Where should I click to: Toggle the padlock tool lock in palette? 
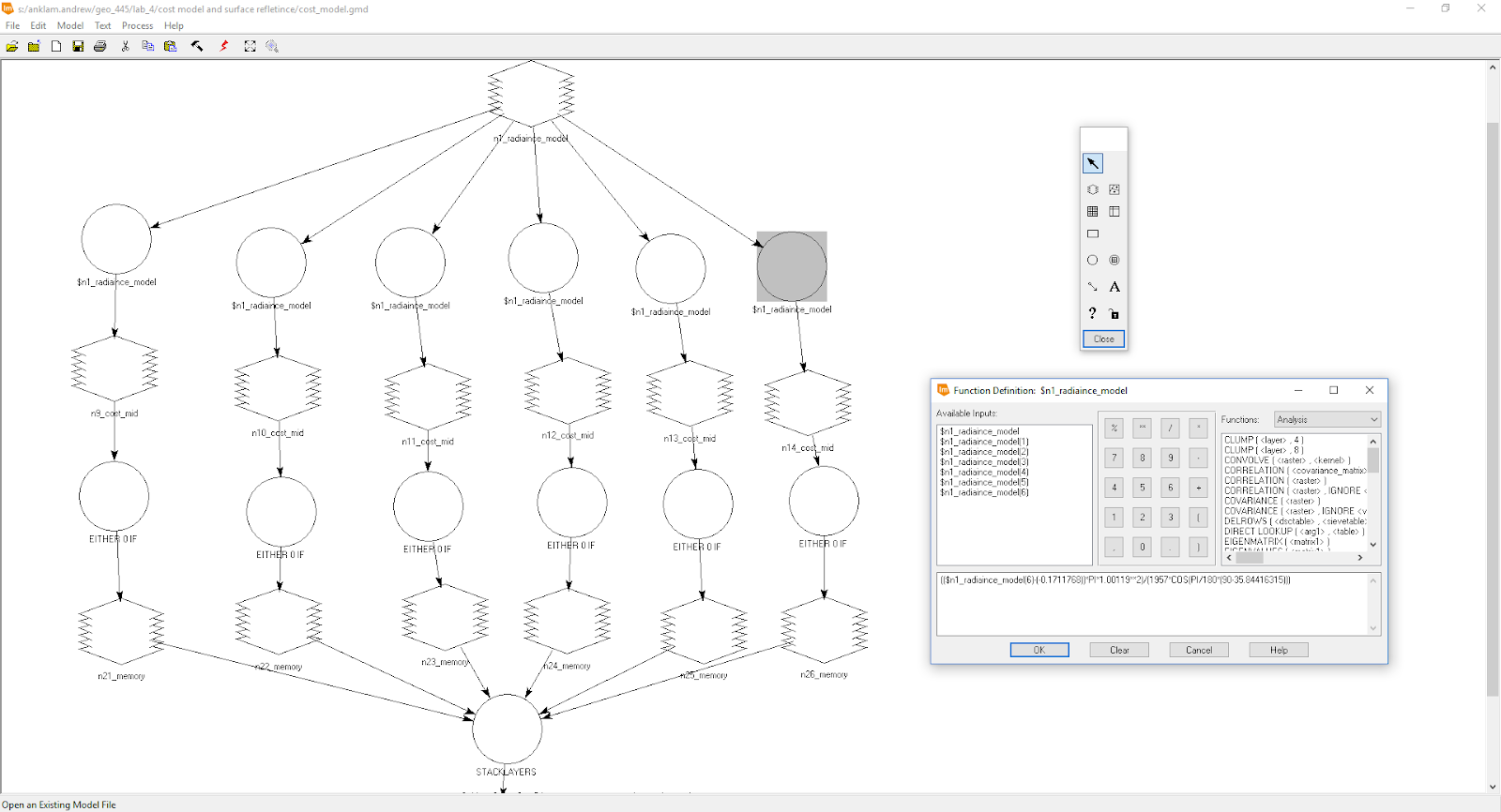1114,313
